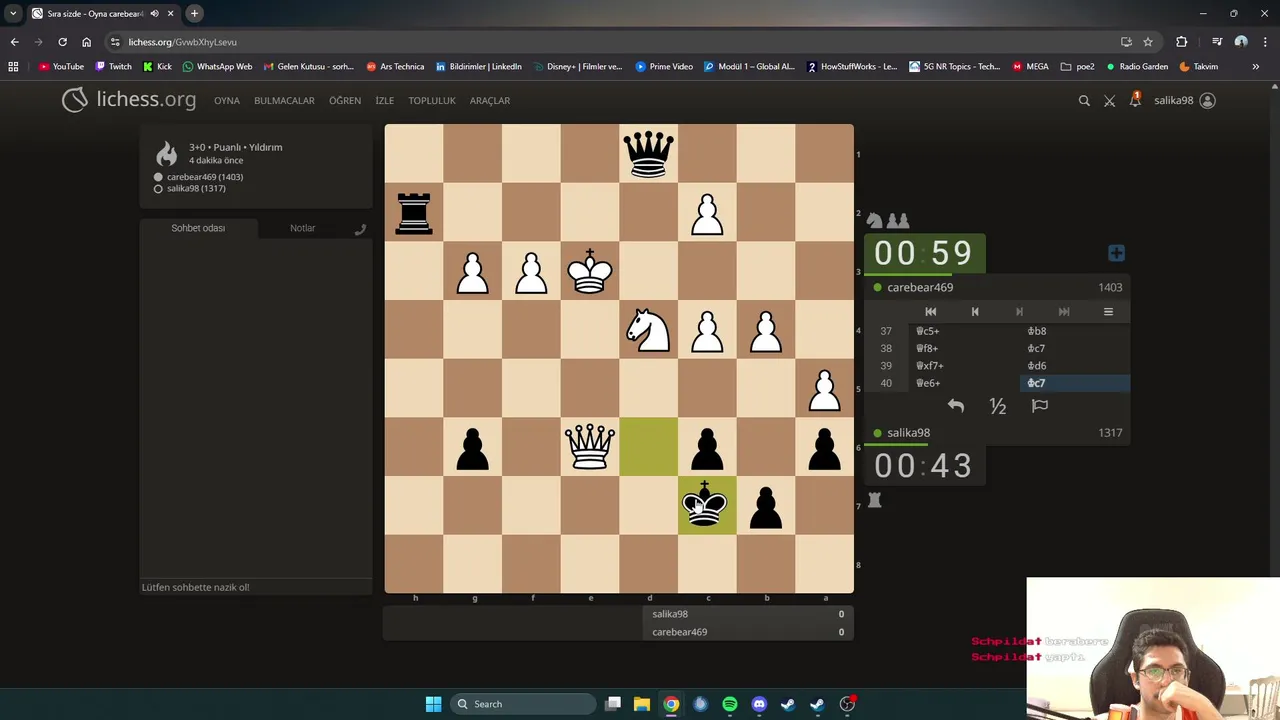Open Spotify from the taskbar
Image resolution: width=1280 pixels, height=720 pixels.
tap(730, 704)
